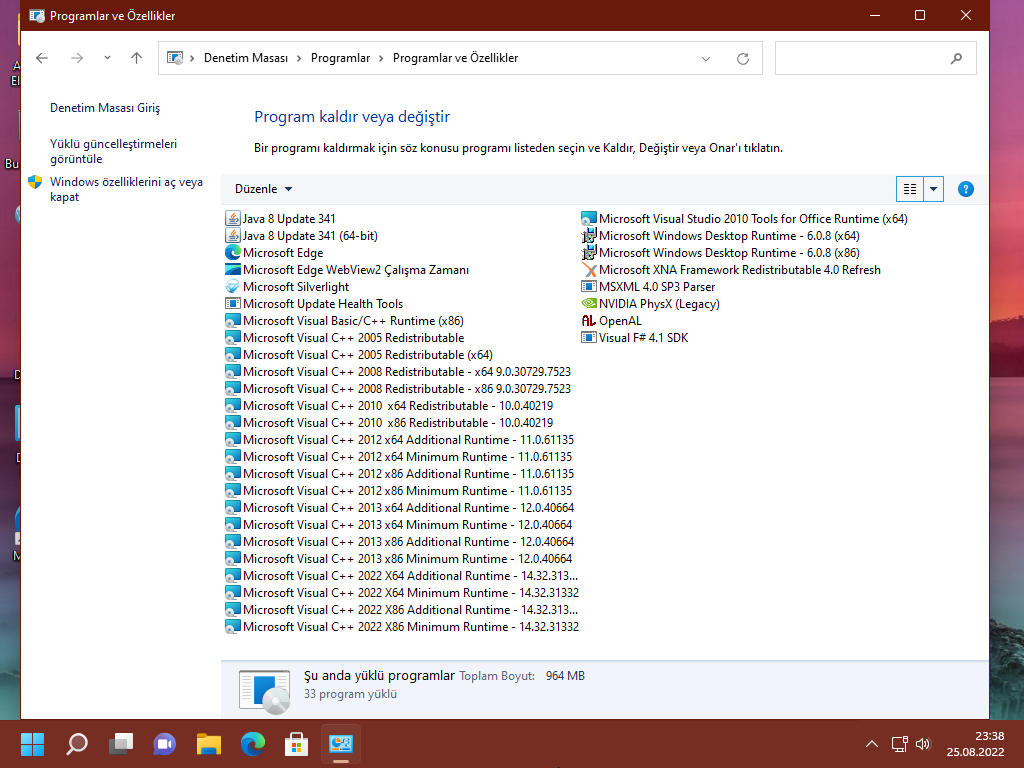1024x768 pixels.
Task: Click the blue Help question mark icon
Action: coord(965,188)
